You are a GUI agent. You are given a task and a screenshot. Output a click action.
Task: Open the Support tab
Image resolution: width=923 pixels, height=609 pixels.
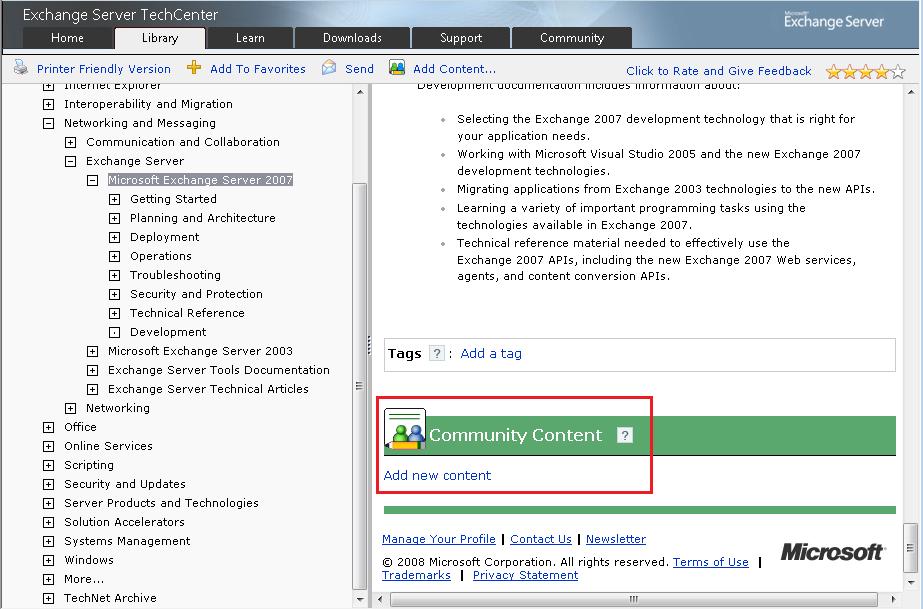461,38
